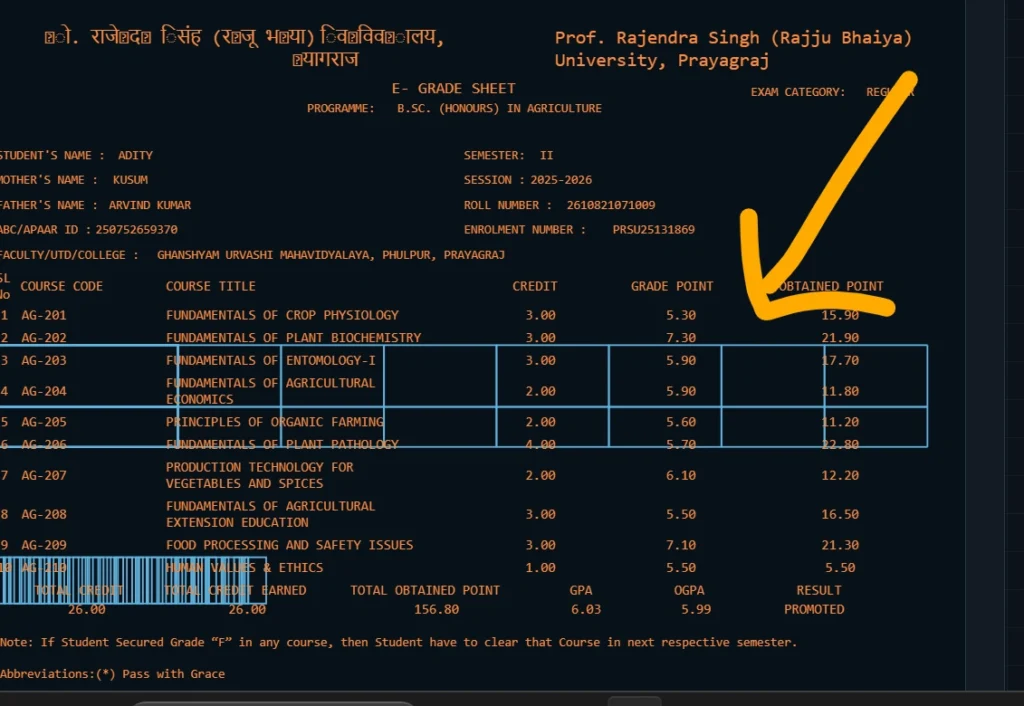This screenshot has height=706, width=1024.
Task: Click the "E- GRADE SHEET" heading
Action: [453, 88]
